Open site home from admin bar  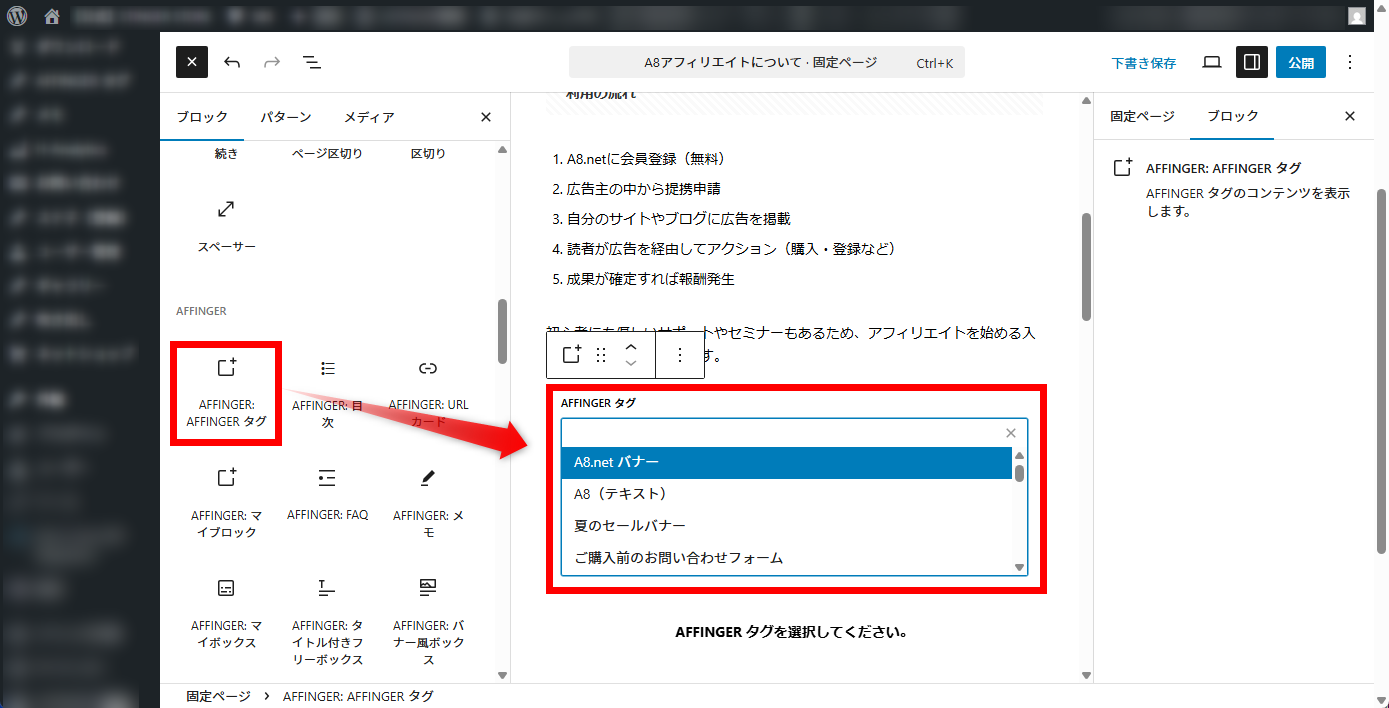tap(52, 16)
